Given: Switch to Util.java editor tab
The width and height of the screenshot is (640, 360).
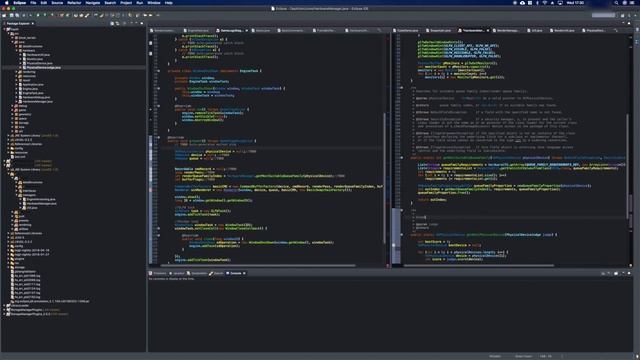Looking at the screenshot, I should click(535, 31).
